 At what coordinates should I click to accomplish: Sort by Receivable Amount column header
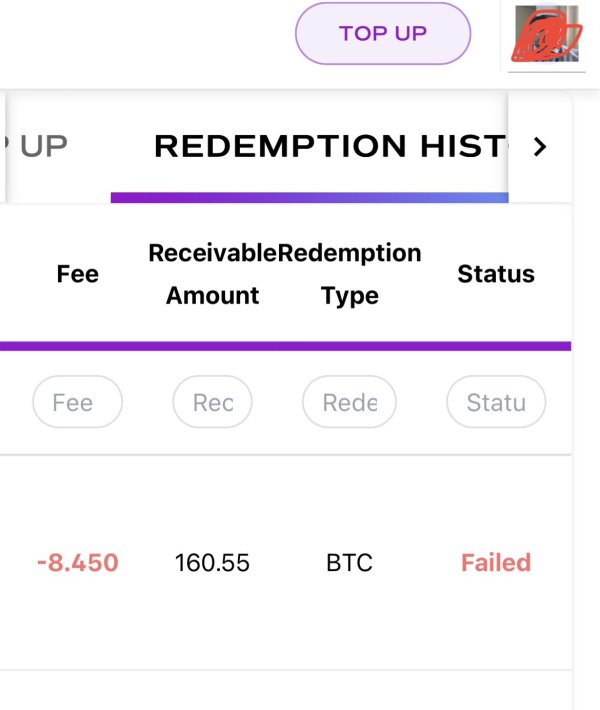click(x=212, y=274)
